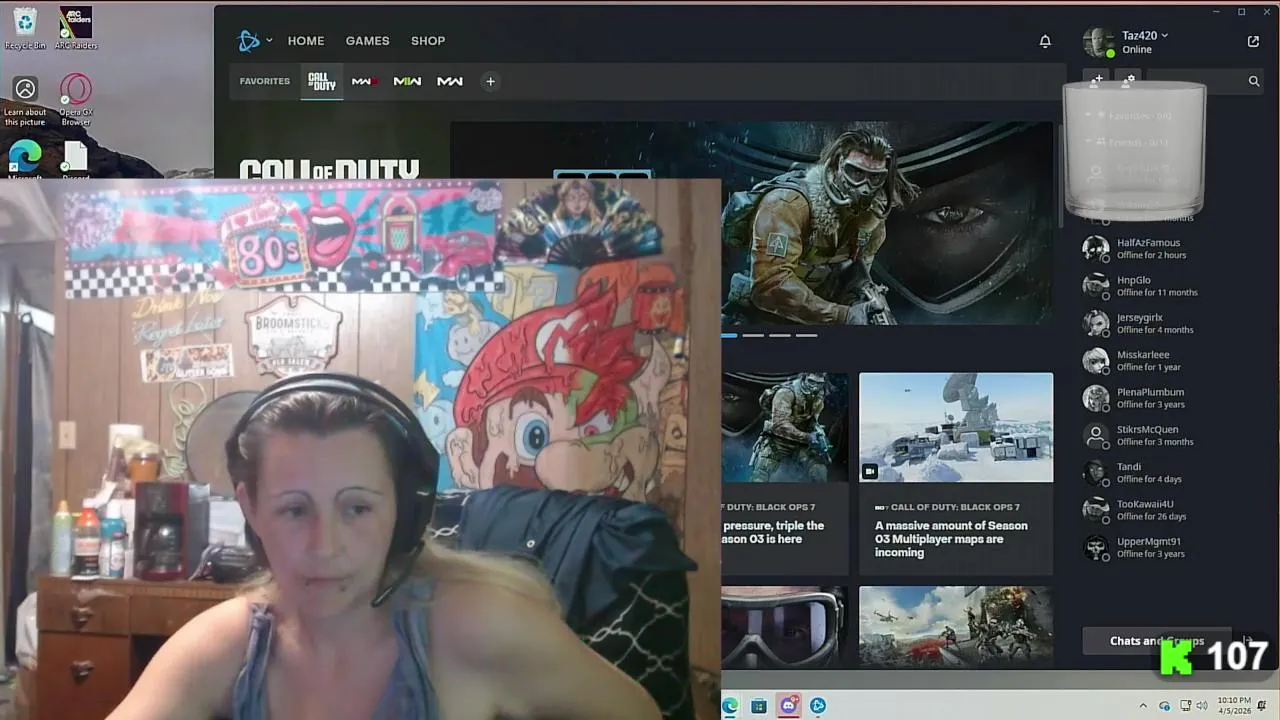Pop out the friends list window
Screen dimensions: 1280x720
pos(1253,41)
